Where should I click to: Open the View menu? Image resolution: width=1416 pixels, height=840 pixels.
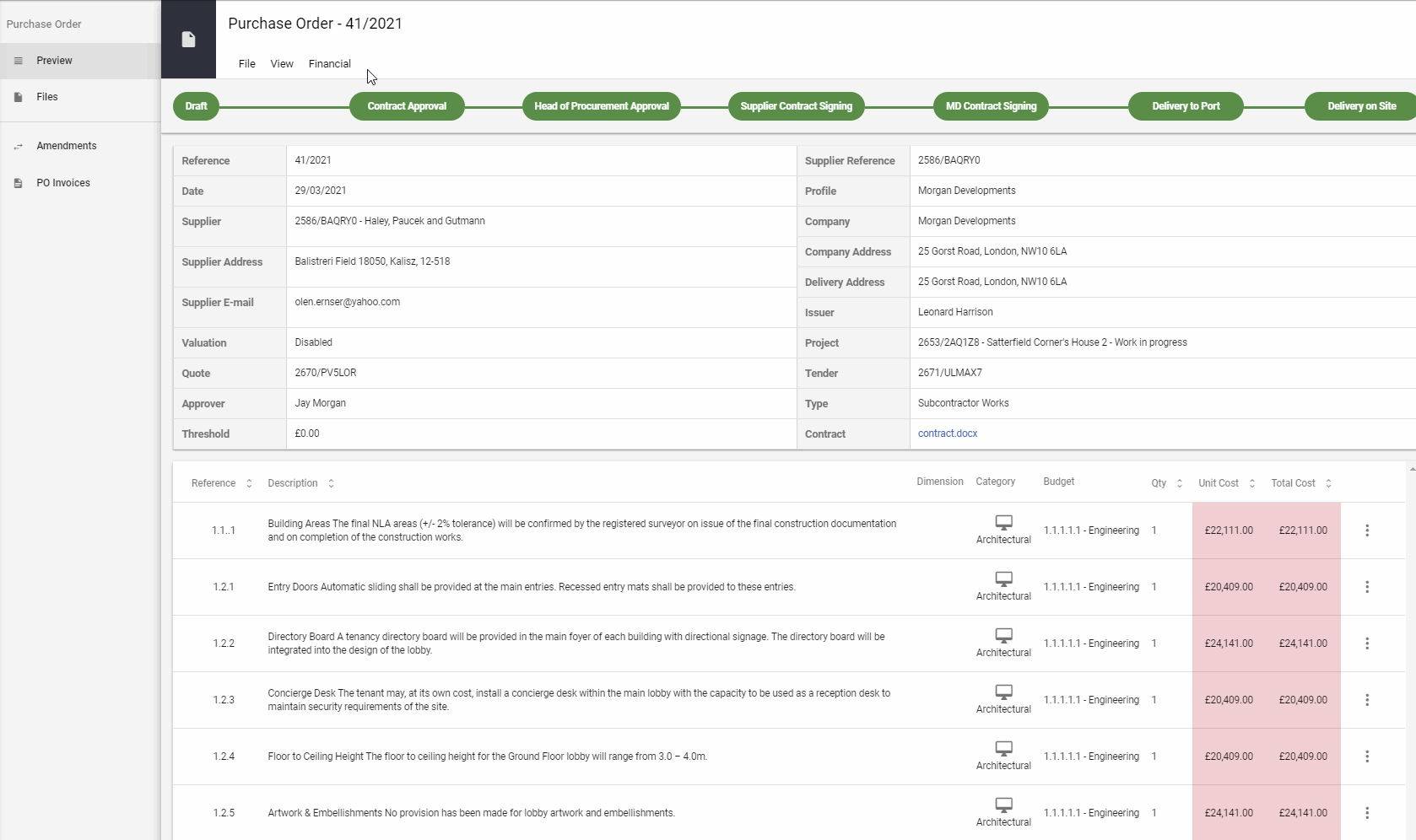281,63
